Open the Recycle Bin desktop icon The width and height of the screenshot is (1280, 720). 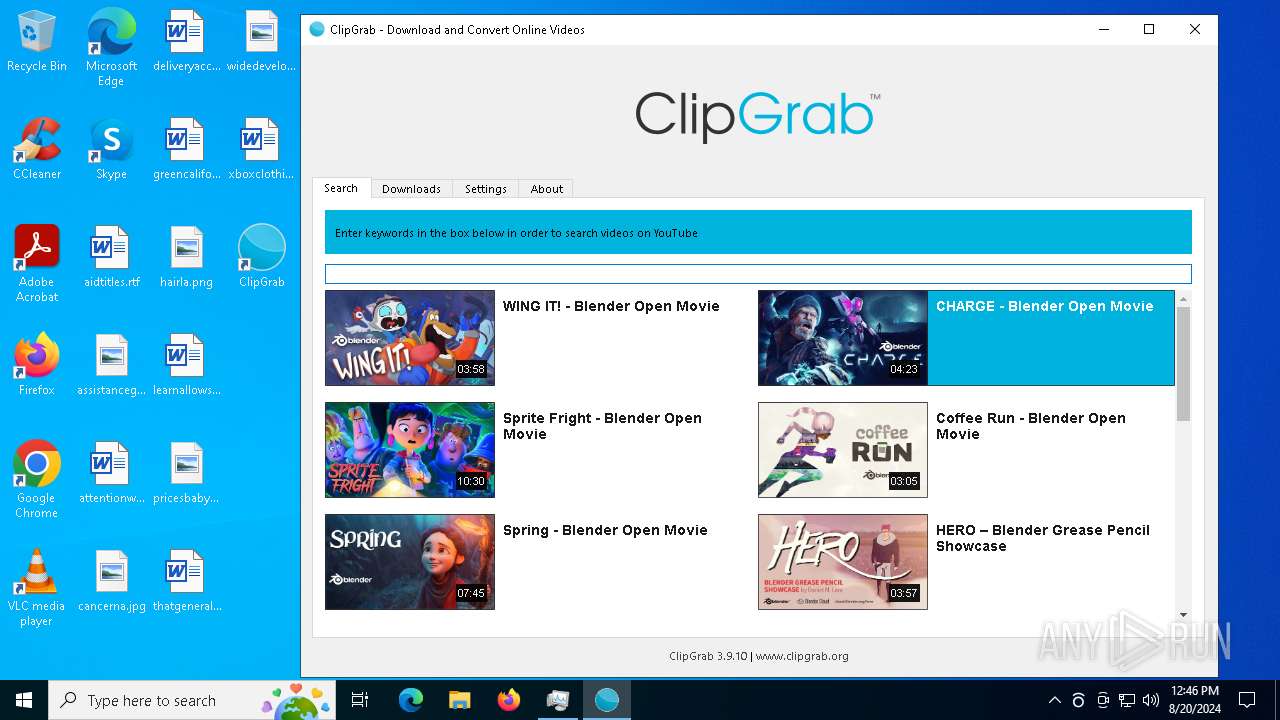(x=37, y=42)
